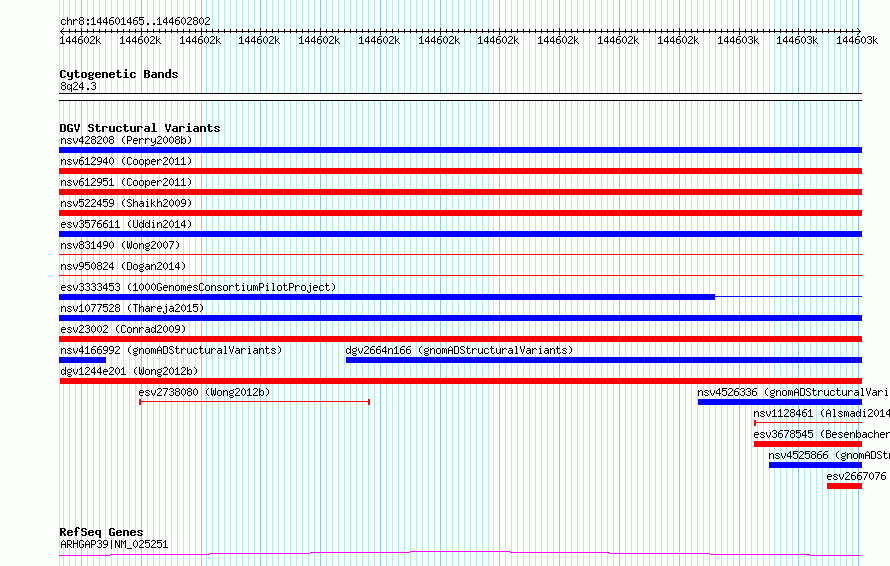Click the red bar under esv3678545
This screenshot has width=890, height=566.
pyautogui.click(x=808, y=444)
